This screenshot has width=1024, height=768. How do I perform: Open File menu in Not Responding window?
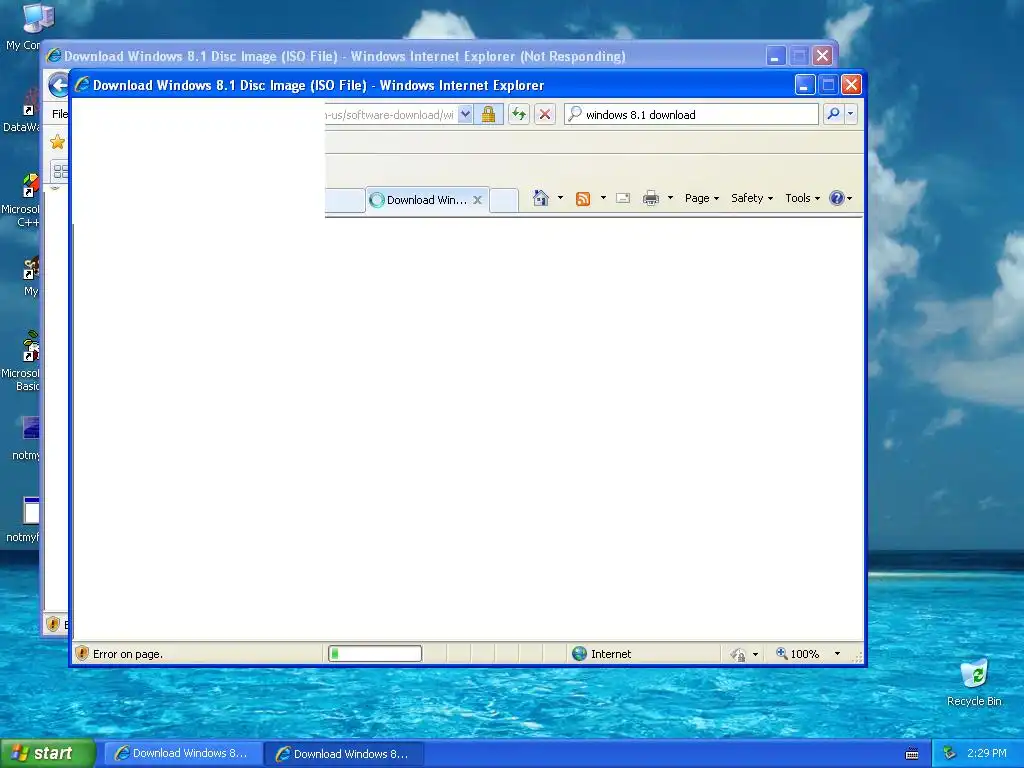coord(59,114)
